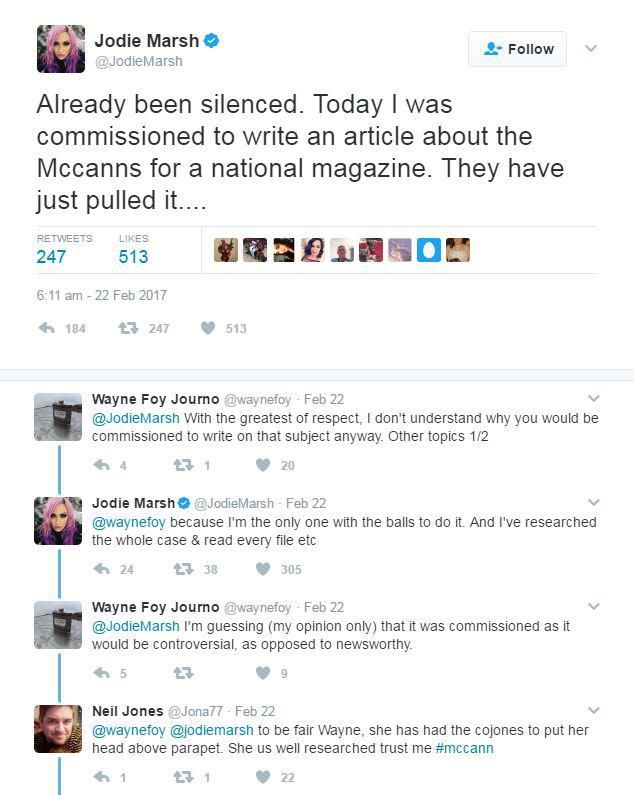This screenshot has height=795, width=634.
Task: Reply to Wayne Foy's tweet about controversial commission
Action: coord(101,673)
